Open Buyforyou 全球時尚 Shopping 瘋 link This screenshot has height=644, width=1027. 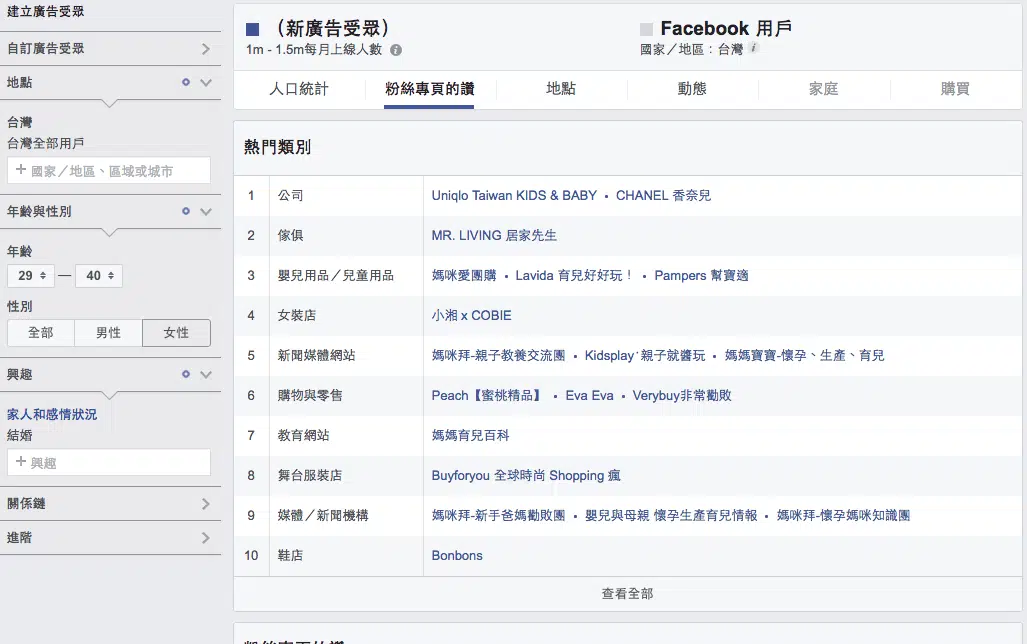click(x=526, y=475)
